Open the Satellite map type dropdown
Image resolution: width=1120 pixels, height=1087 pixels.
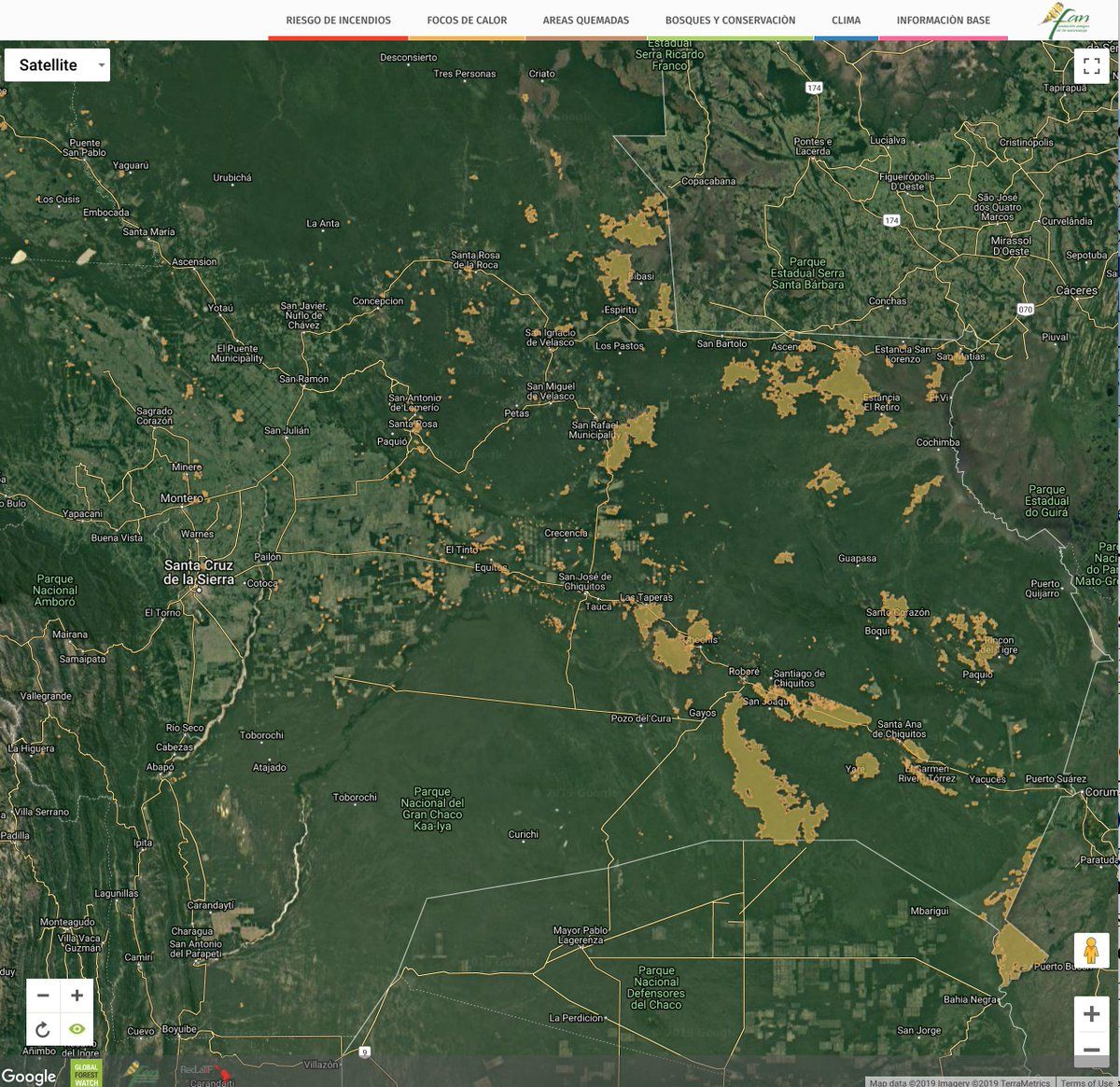click(58, 65)
